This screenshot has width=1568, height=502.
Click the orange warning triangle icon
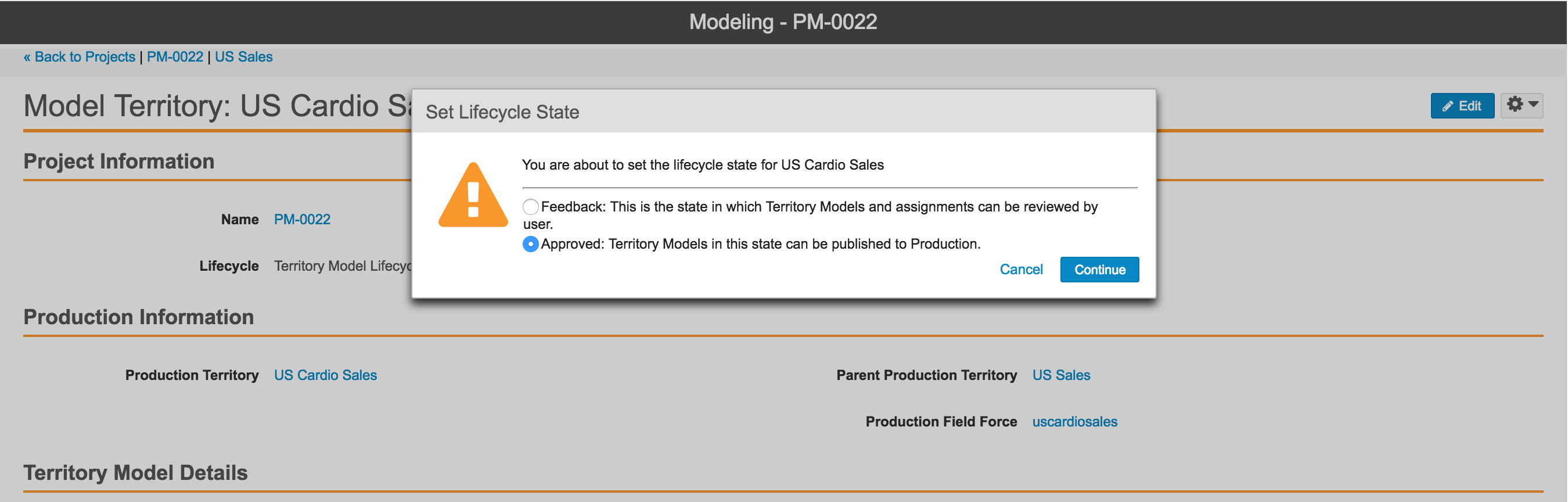click(473, 195)
